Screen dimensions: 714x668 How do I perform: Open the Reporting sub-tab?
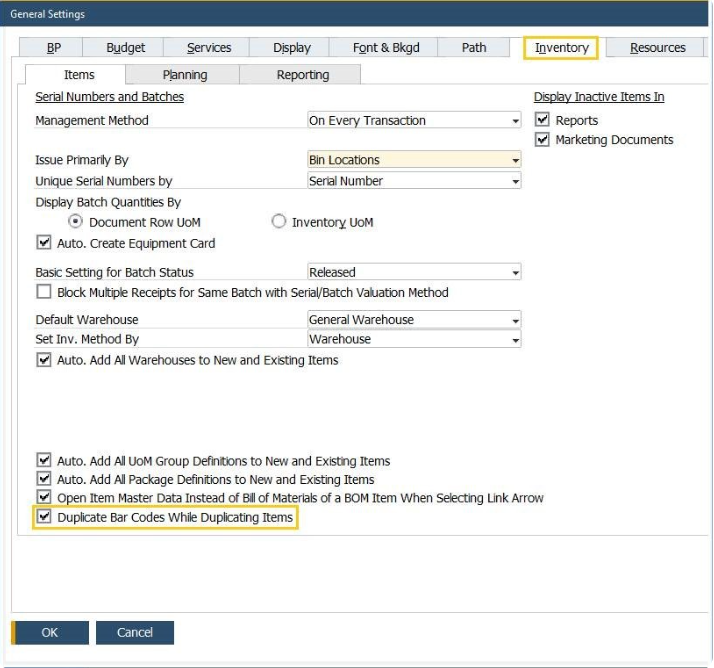point(302,75)
